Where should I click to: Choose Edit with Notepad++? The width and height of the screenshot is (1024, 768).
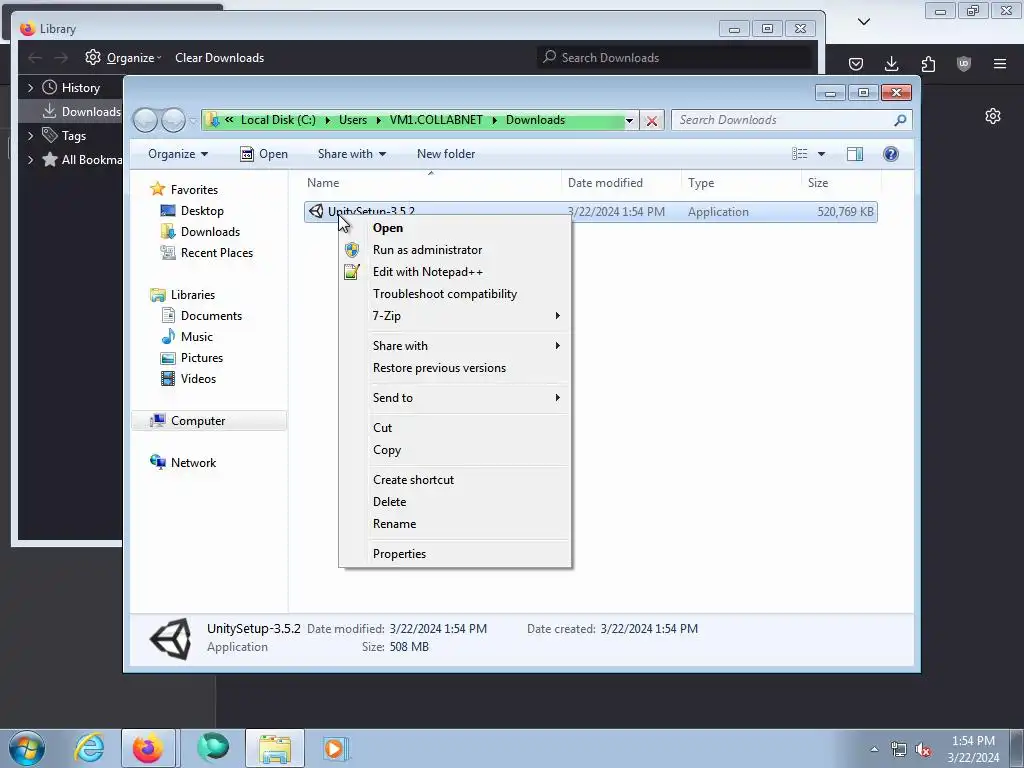(428, 272)
